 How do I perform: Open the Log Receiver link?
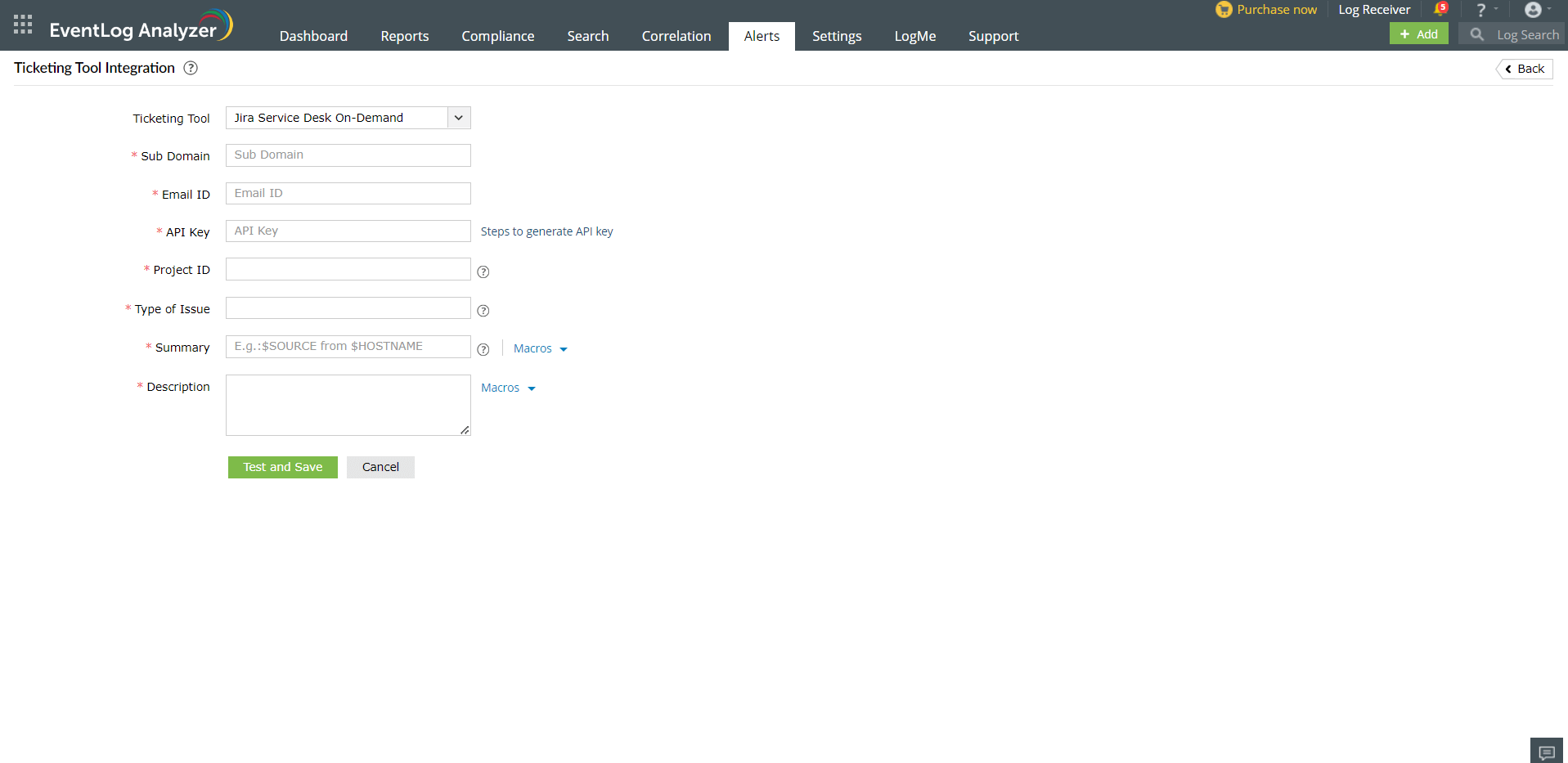(1374, 10)
